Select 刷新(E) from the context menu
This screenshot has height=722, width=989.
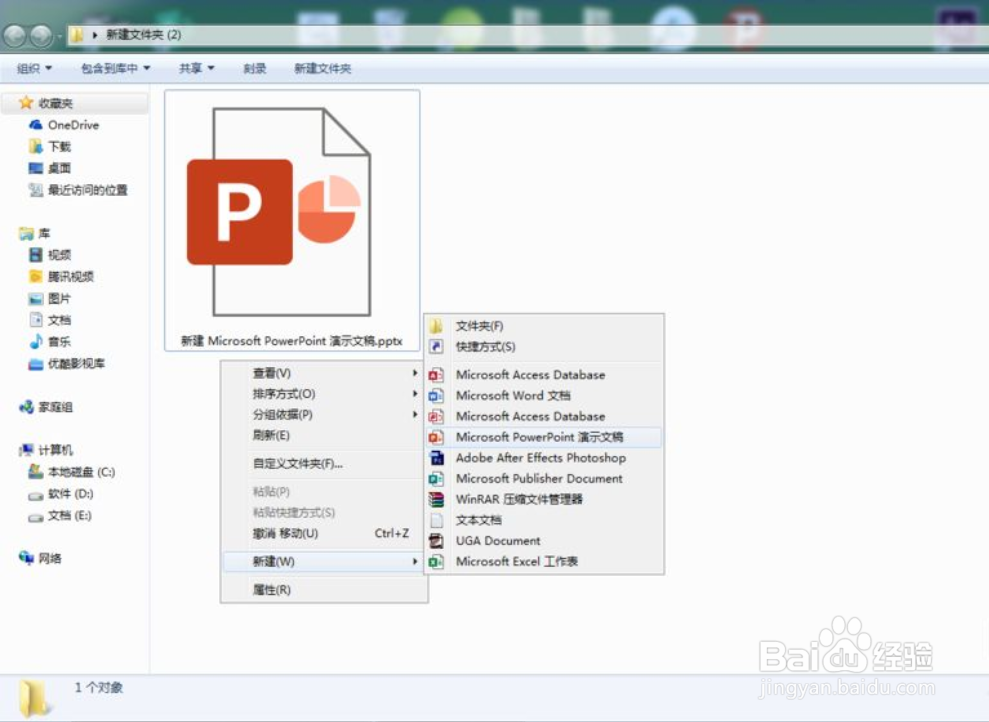coord(270,436)
